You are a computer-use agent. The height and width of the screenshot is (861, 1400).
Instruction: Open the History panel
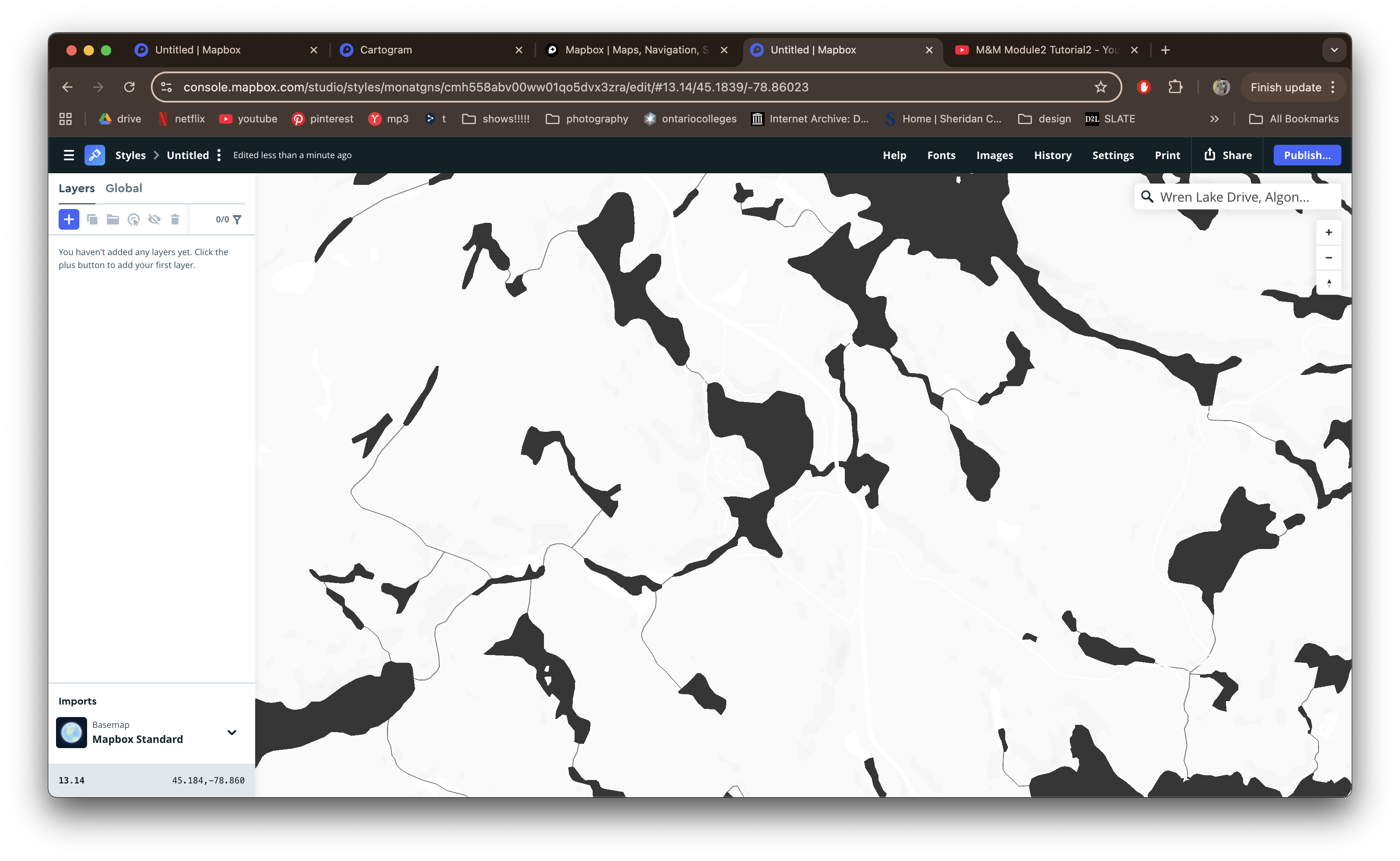pos(1052,155)
